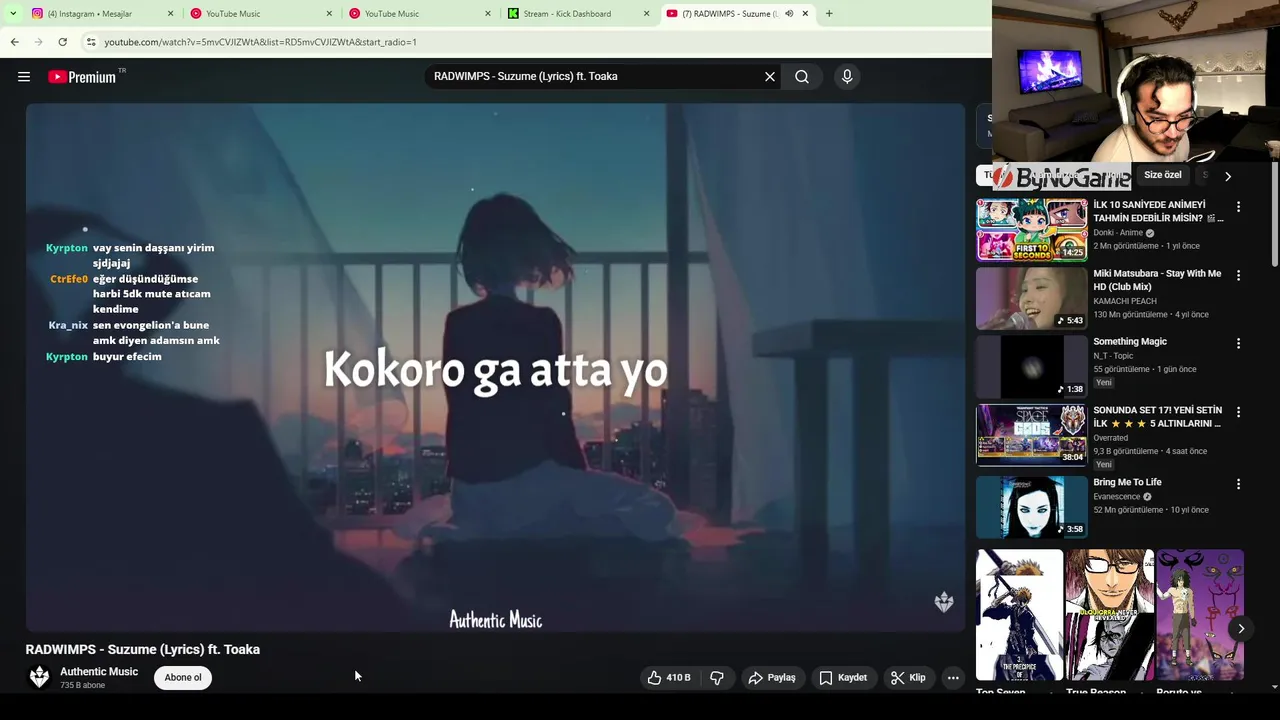The width and height of the screenshot is (1280, 720).
Task: Select the Size özel filter chip
Action: click(1162, 175)
